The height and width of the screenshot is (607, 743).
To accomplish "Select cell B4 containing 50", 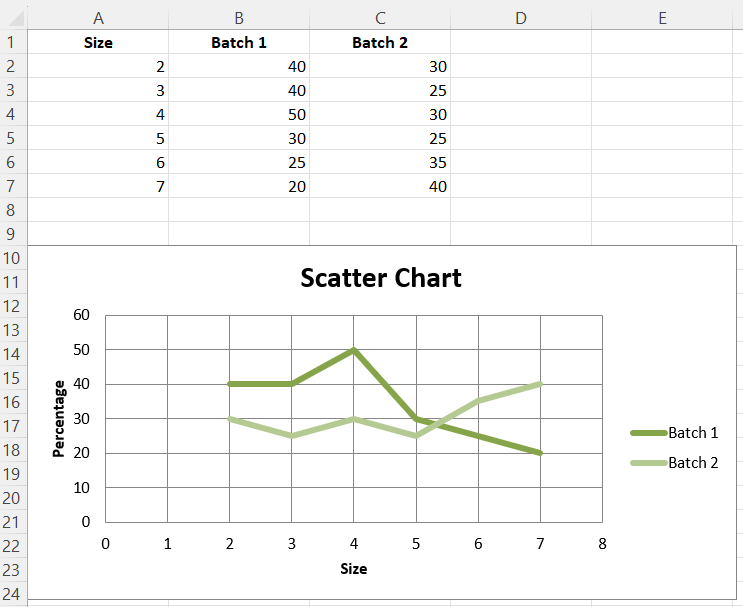I will 239,114.
